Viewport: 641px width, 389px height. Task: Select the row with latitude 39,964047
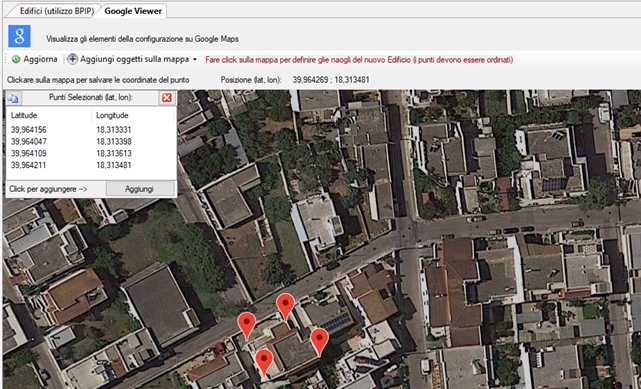pyautogui.click(x=91, y=142)
